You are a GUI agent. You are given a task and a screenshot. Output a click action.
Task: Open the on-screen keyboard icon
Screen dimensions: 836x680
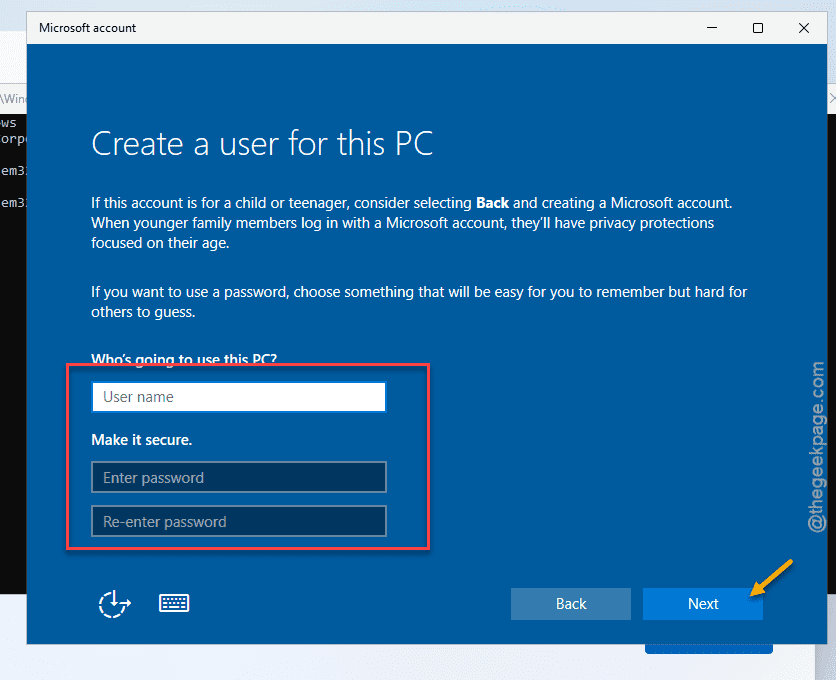[x=174, y=603]
